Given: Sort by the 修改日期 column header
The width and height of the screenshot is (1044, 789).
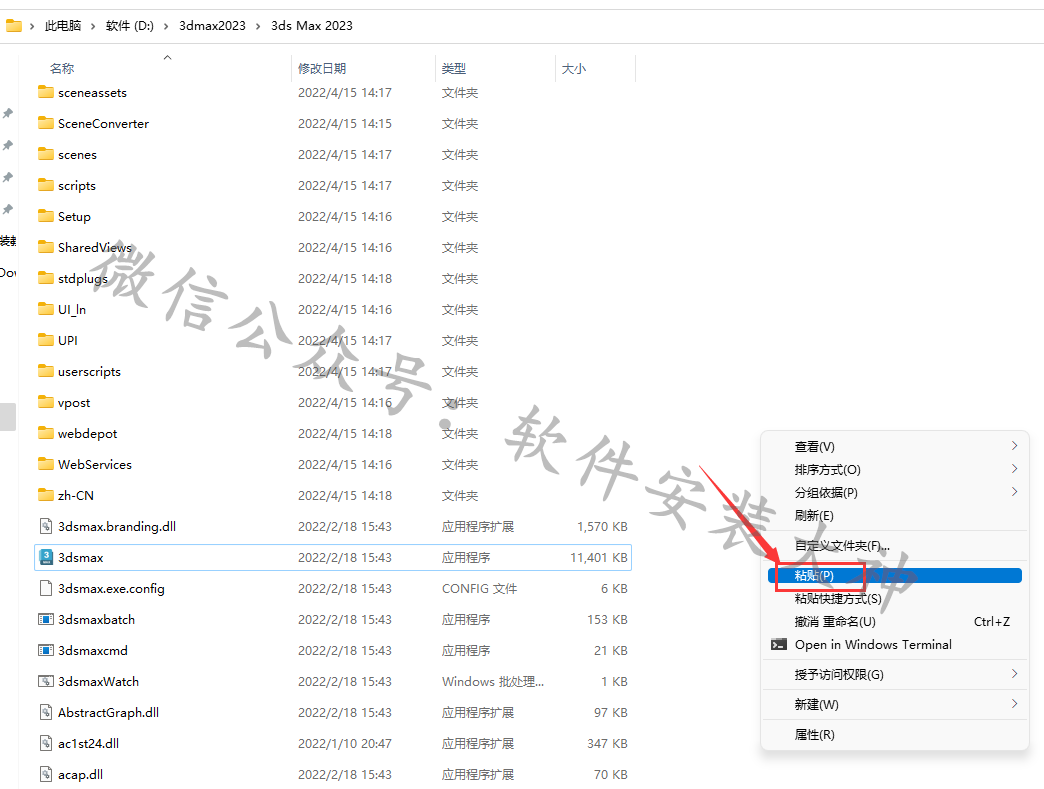Looking at the screenshot, I should [322, 68].
